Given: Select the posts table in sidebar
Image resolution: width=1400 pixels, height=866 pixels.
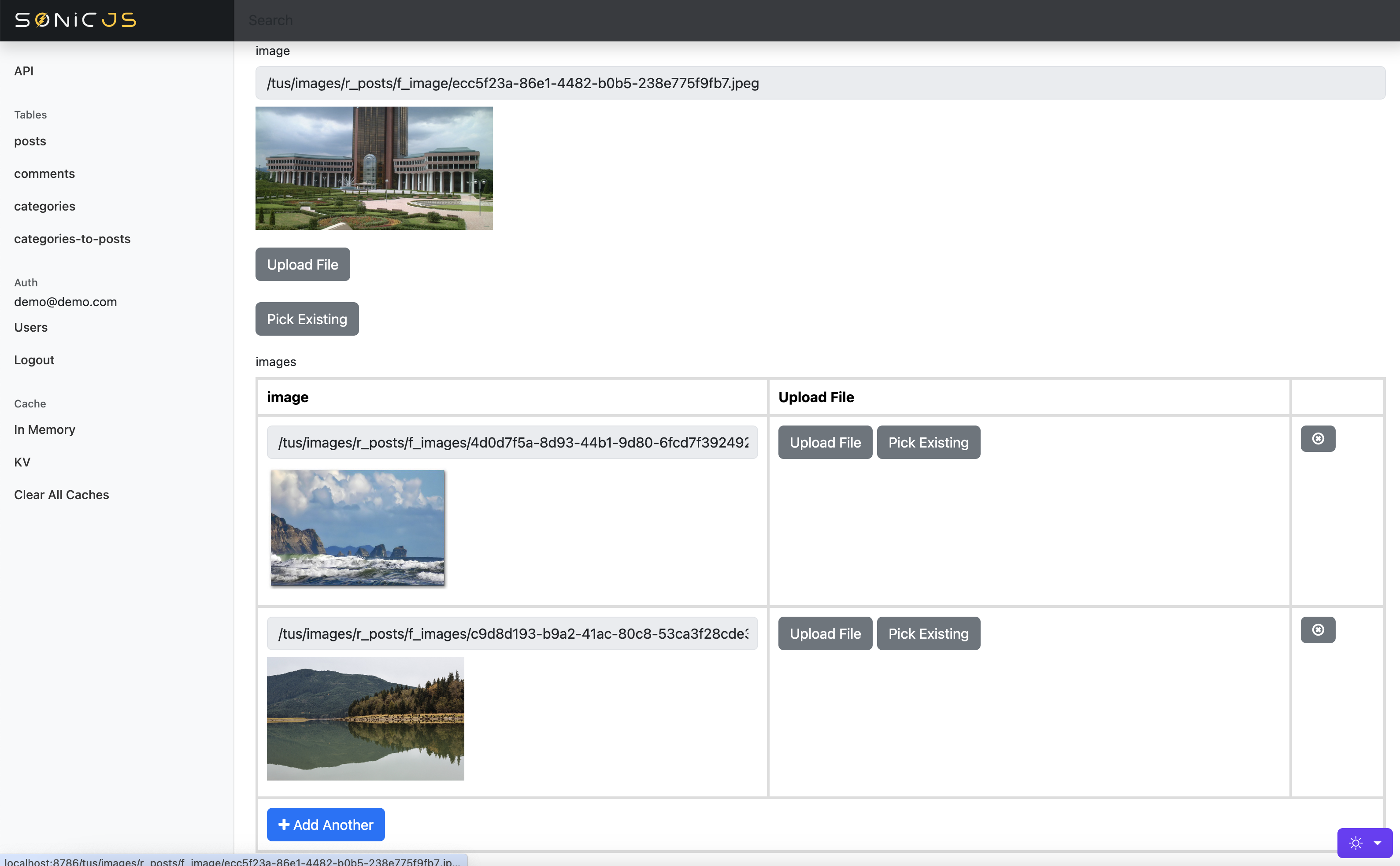Looking at the screenshot, I should [x=30, y=141].
